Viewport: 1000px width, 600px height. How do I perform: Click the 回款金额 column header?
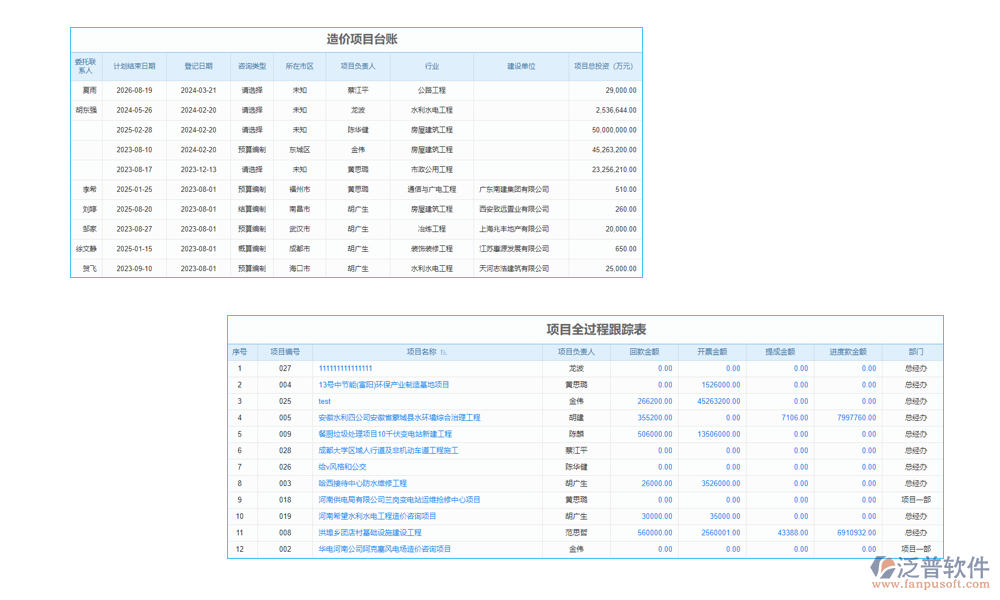pos(643,352)
